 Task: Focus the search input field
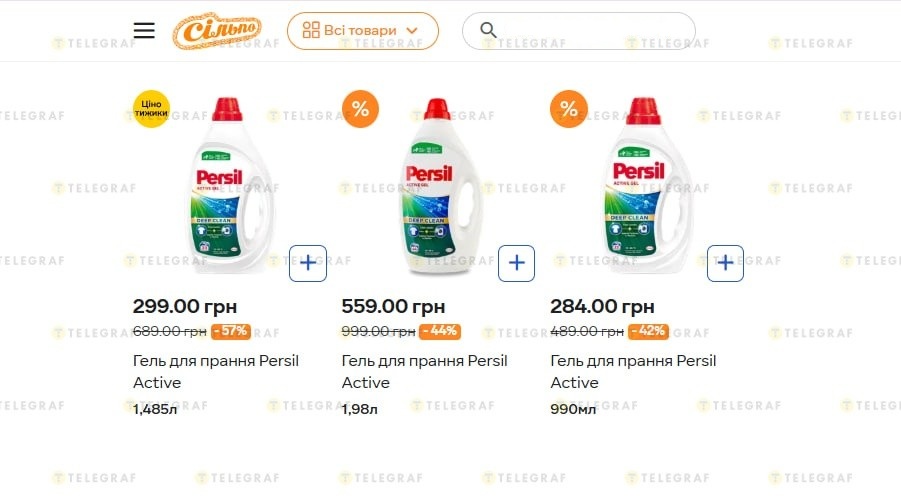590,31
